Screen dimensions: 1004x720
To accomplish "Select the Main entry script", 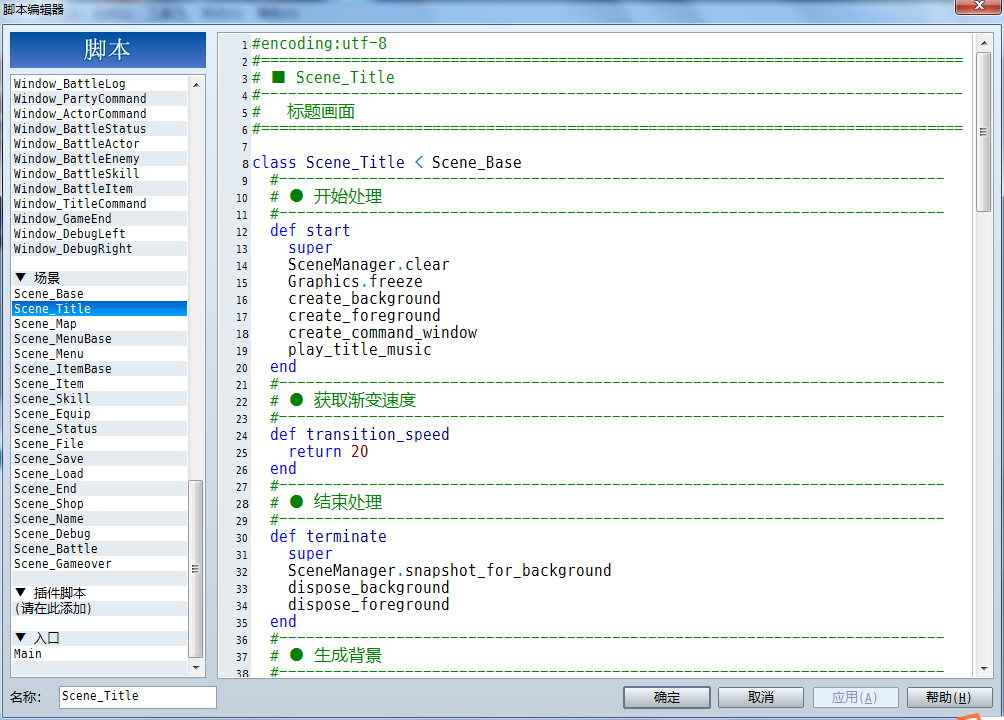I will point(100,654).
